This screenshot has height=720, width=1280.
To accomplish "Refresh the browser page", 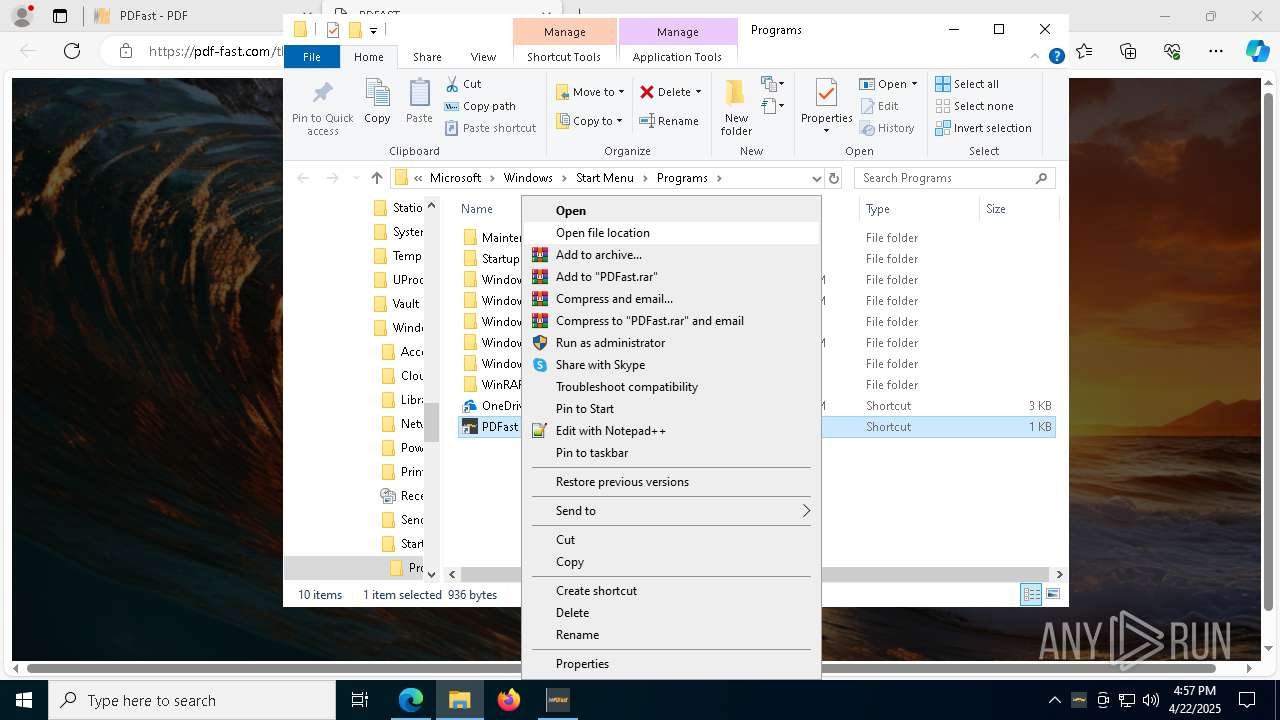I will tap(72, 50).
